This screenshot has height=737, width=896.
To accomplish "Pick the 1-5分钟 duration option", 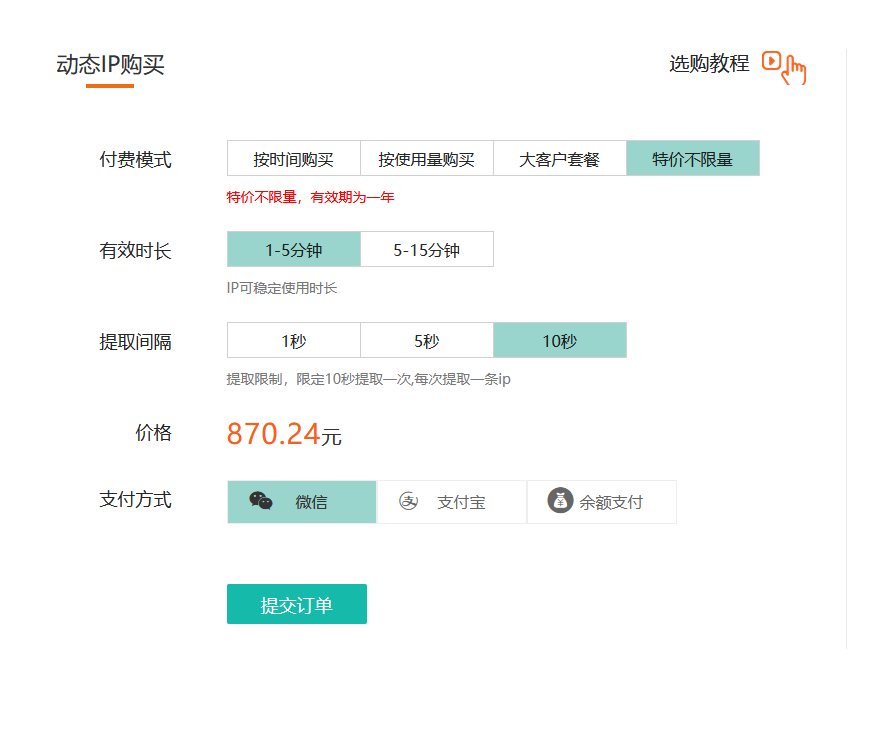I will pos(293,250).
